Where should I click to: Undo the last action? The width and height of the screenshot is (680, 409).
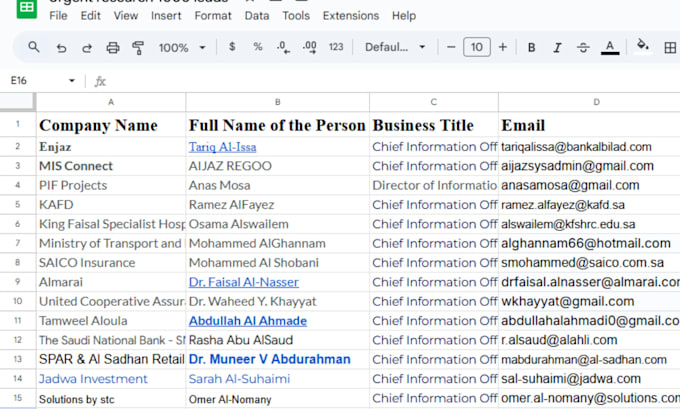[x=61, y=47]
